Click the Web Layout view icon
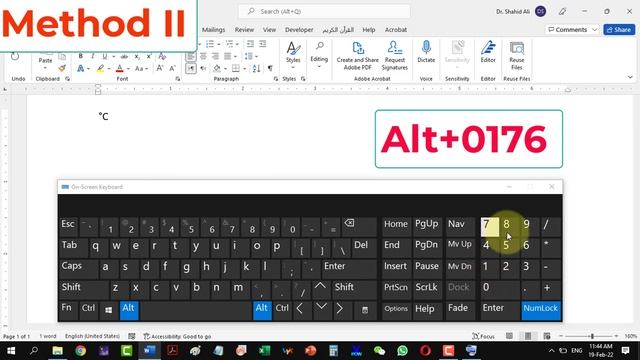This screenshot has height=360, width=640. pos(547,336)
